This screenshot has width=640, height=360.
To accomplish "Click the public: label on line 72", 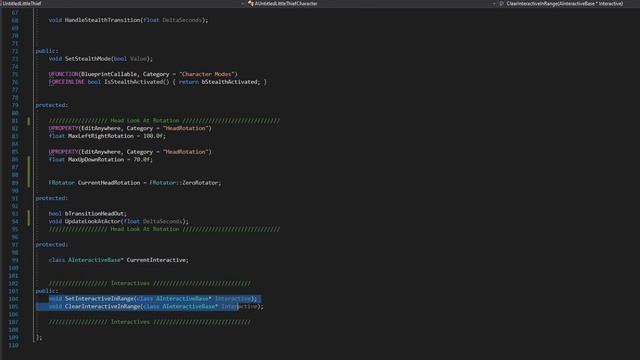I will (47, 51).
